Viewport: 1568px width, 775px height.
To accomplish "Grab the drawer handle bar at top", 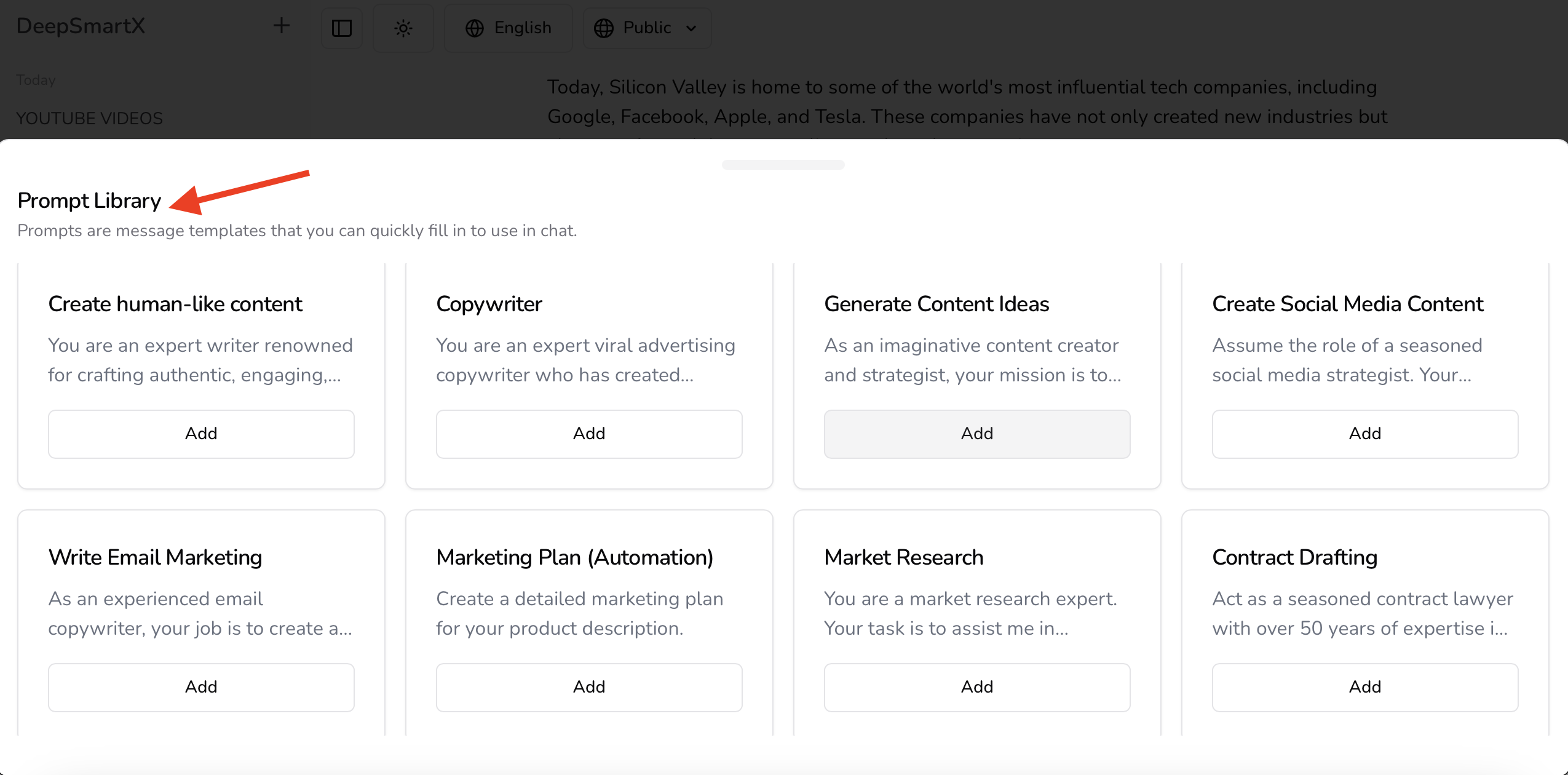I will click(783, 164).
